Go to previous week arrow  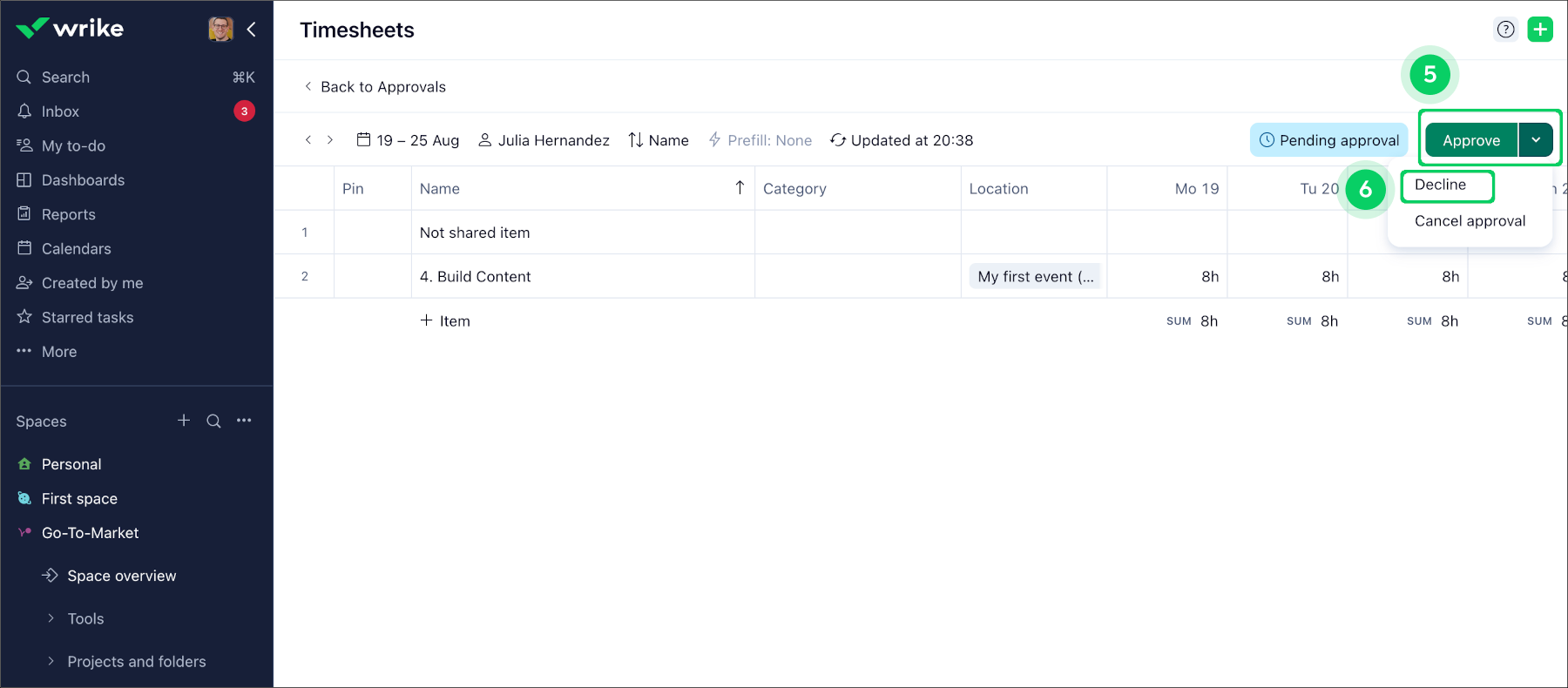click(308, 140)
